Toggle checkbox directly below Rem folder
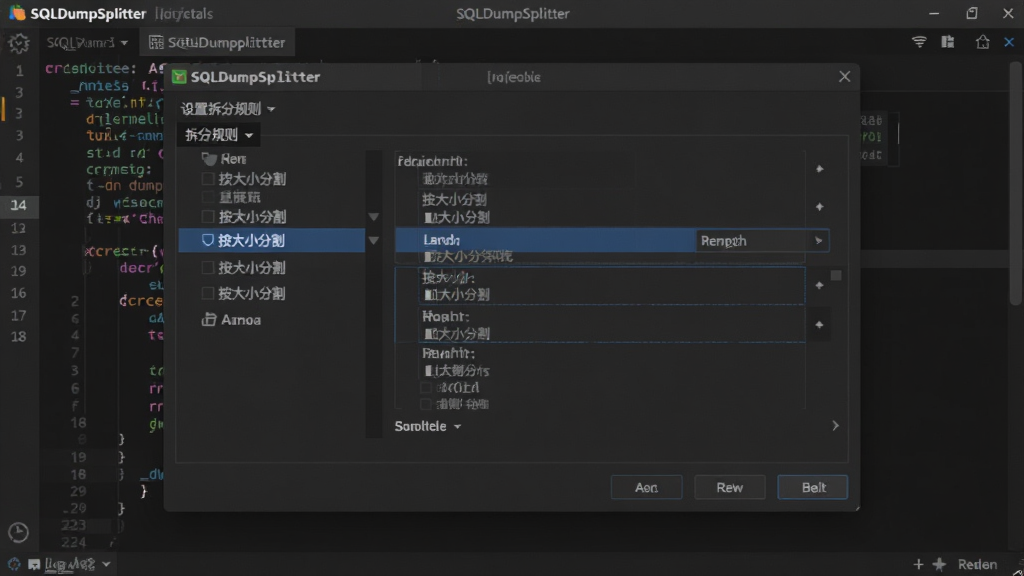This screenshot has width=1024, height=576. click(208, 178)
